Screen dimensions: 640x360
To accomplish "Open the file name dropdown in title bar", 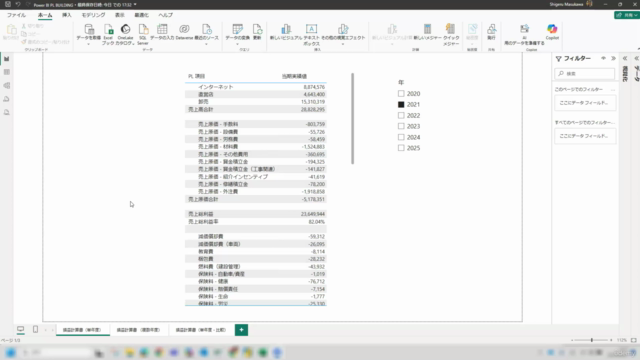I will tap(135, 4).
